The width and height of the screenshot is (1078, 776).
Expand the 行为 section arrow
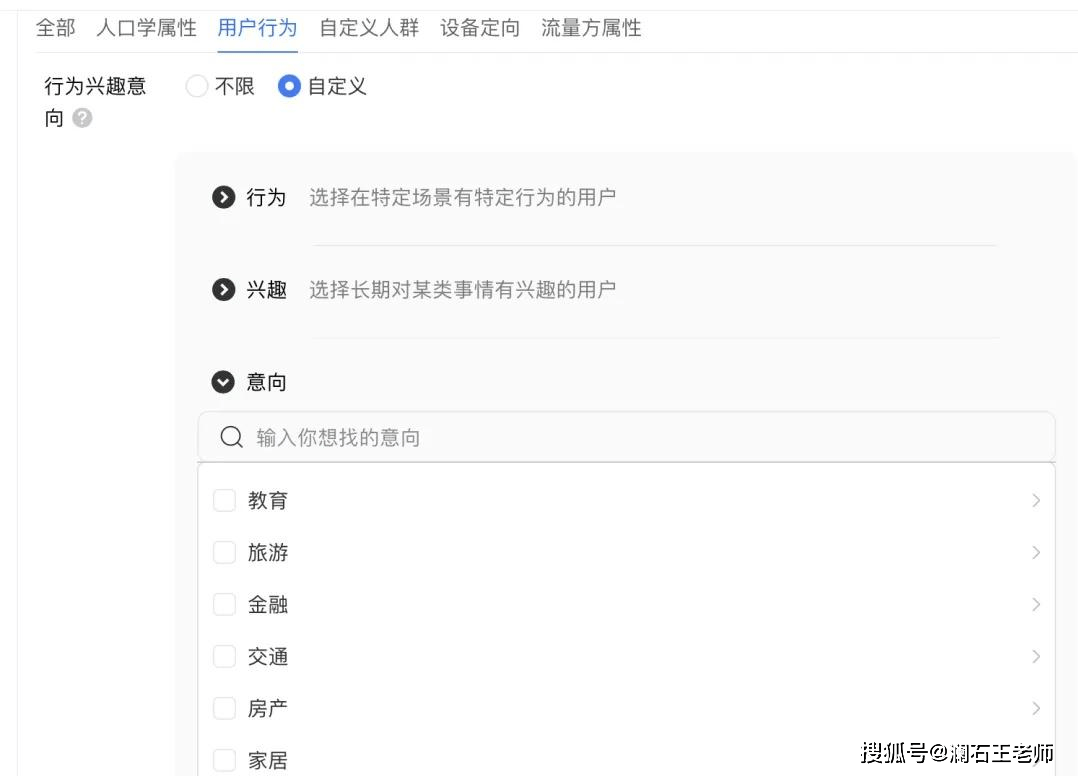coord(223,197)
